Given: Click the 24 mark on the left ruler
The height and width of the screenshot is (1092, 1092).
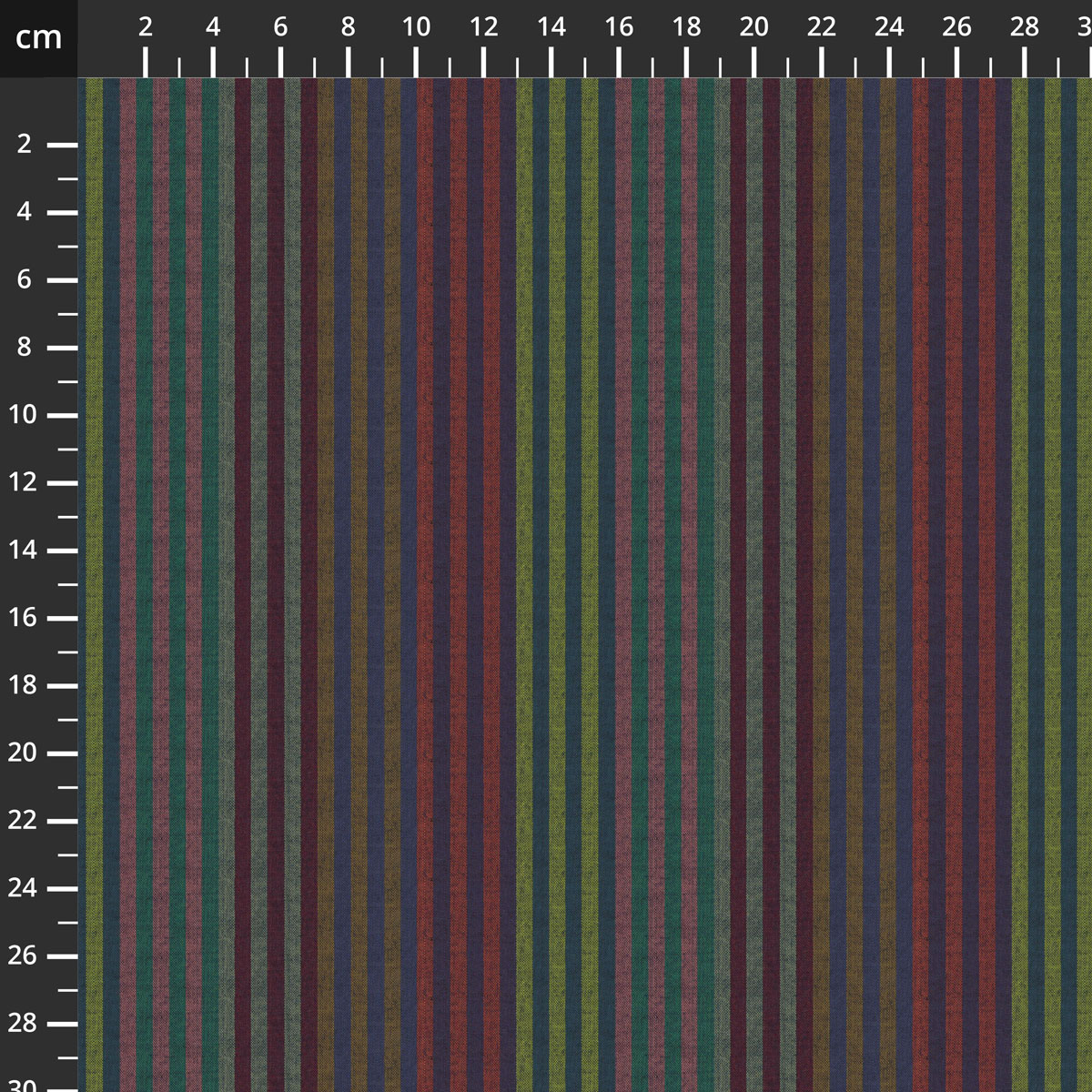Looking at the screenshot, I should 25,889.
